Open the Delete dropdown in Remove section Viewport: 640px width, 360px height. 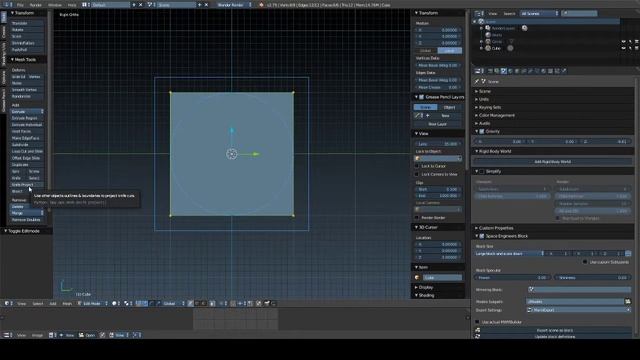point(27,207)
